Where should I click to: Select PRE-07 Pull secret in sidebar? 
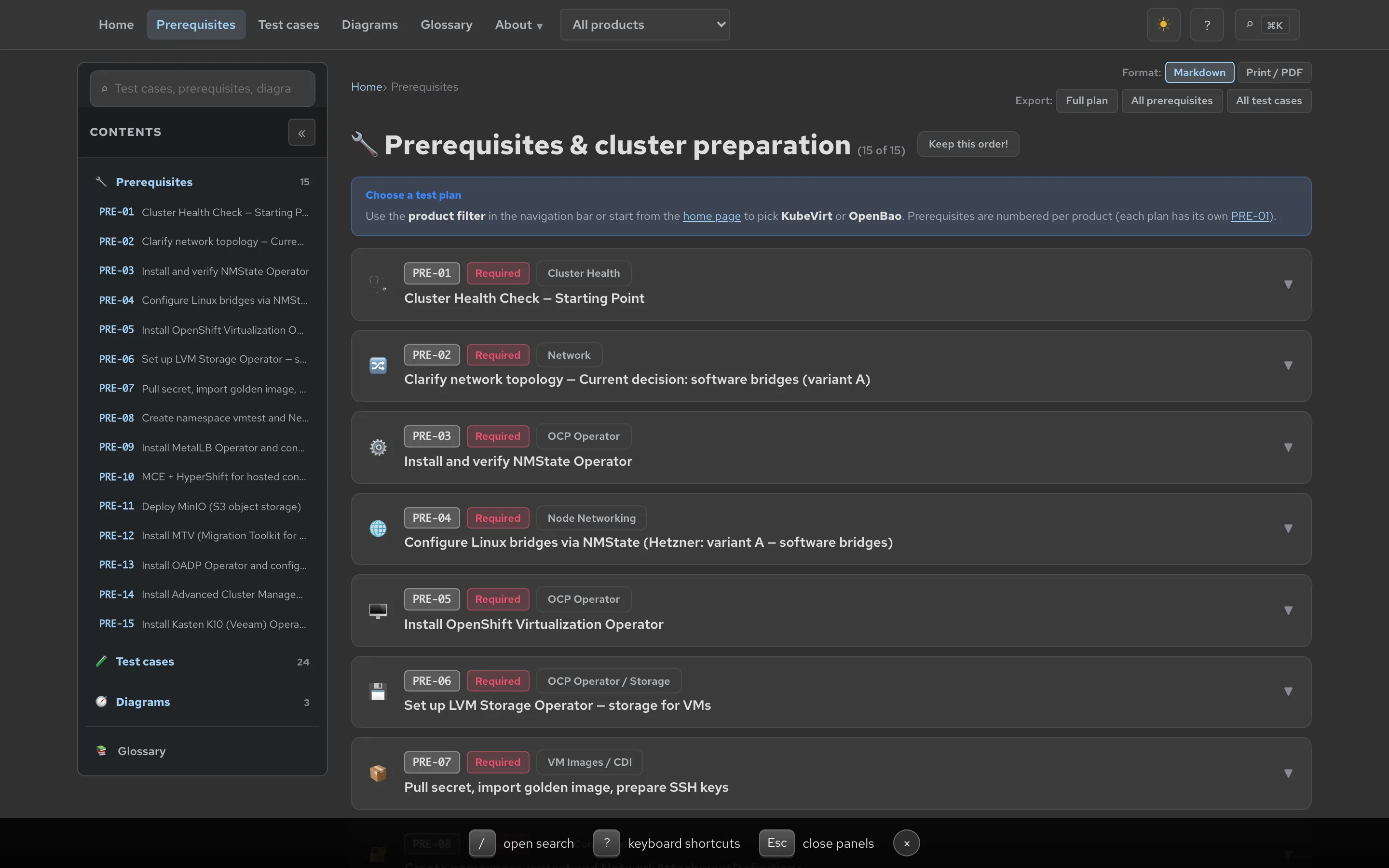[x=204, y=389]
